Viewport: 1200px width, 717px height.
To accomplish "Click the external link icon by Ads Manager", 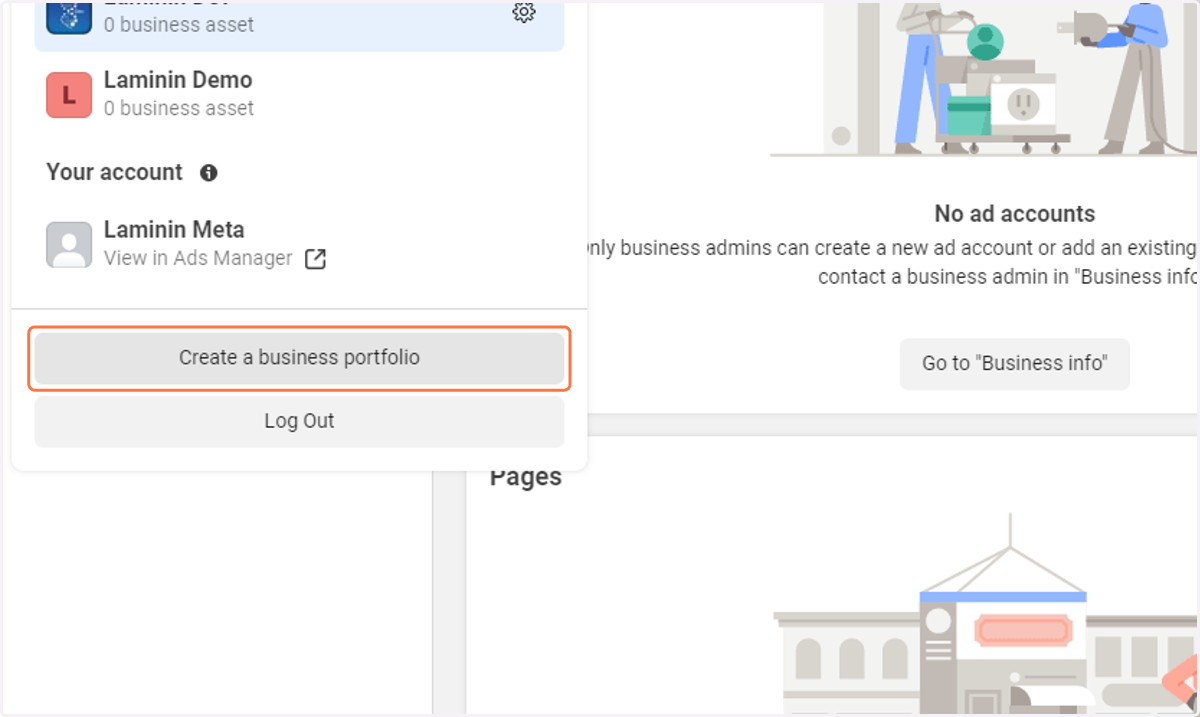I will click(x=315, y=259).
